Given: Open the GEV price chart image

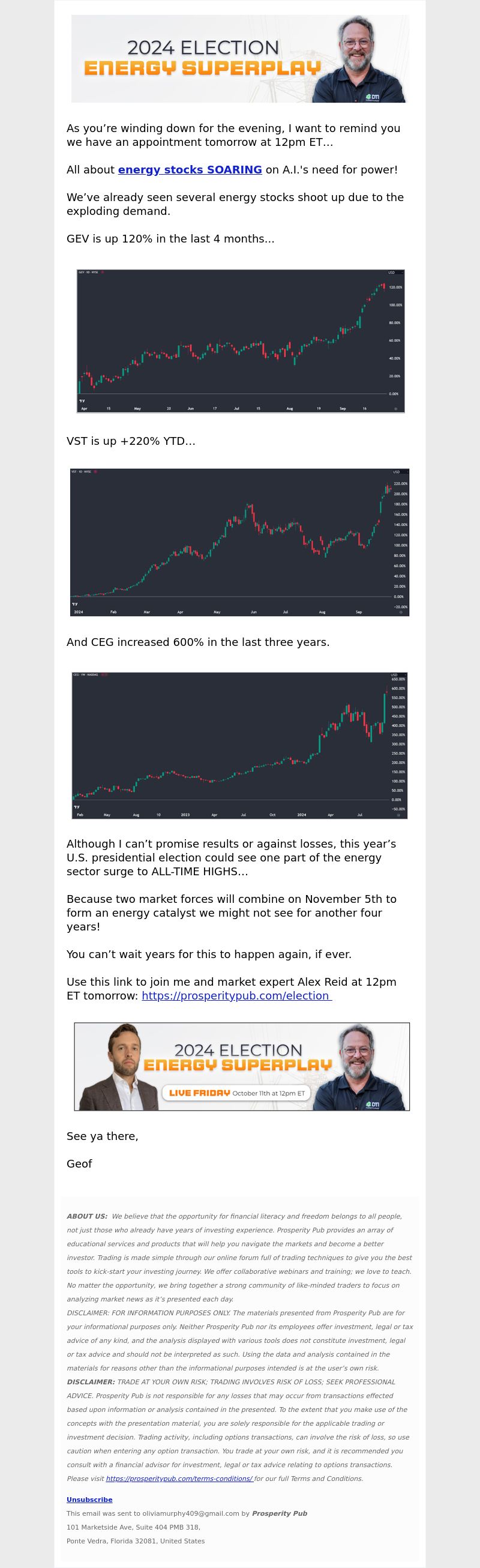Looking at the screenshot, I should [x=241, y=342].
